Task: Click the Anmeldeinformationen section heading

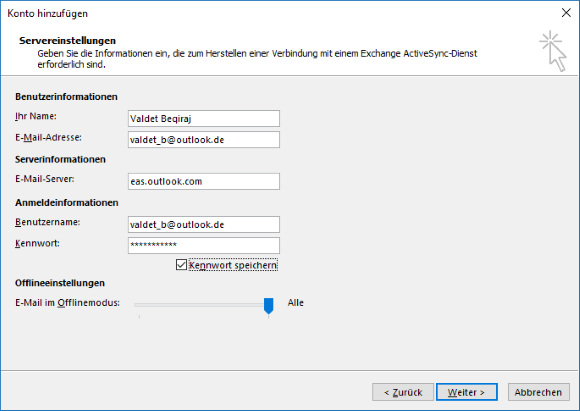Action: tap(67, 203)
